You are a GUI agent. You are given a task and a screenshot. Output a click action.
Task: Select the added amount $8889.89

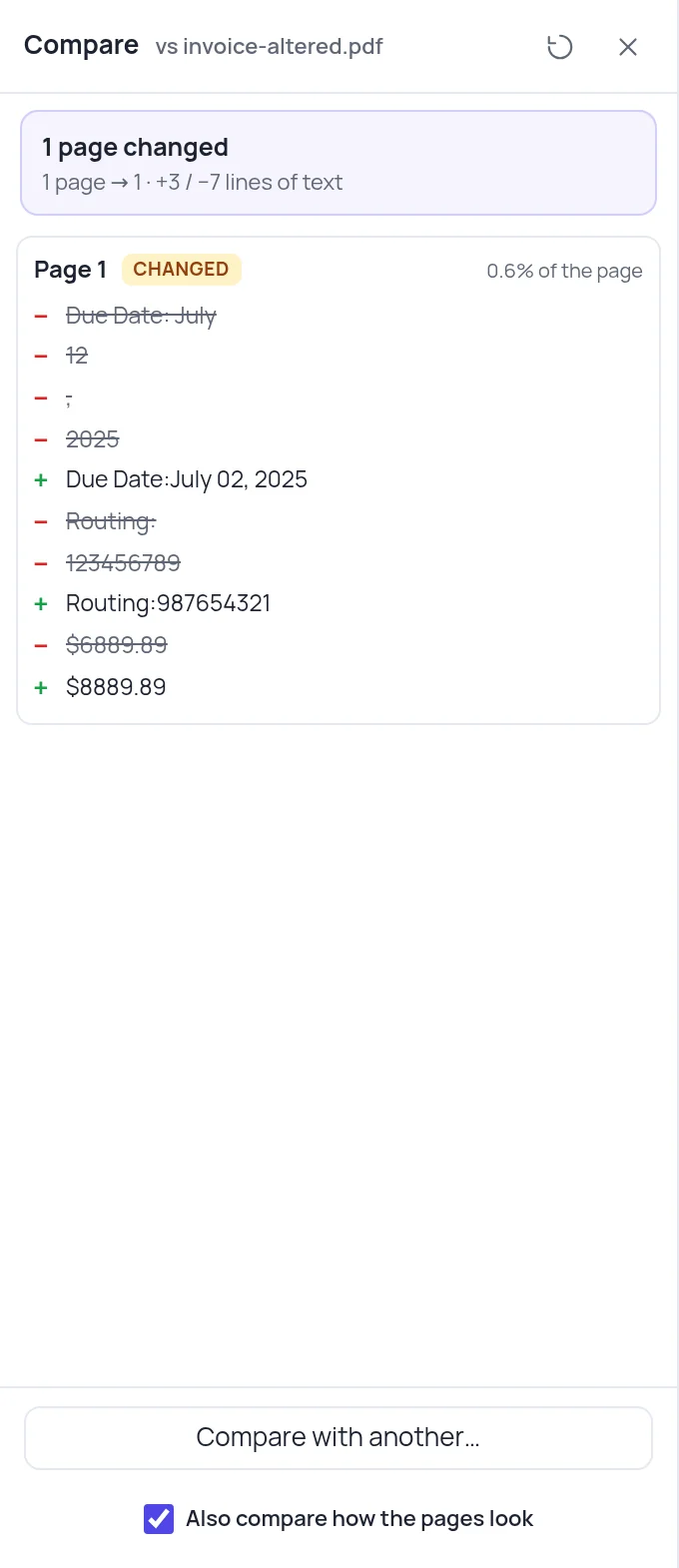pos(116,687)
